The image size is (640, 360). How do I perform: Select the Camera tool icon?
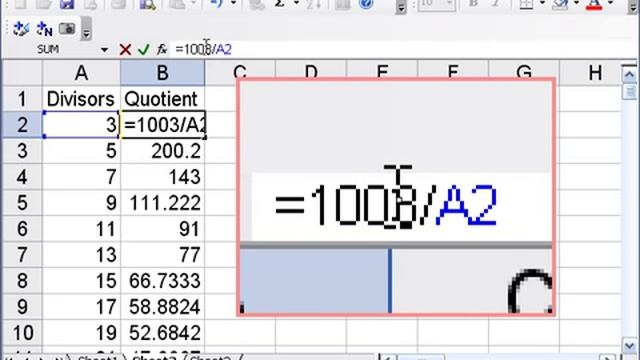tap(67, 29)
